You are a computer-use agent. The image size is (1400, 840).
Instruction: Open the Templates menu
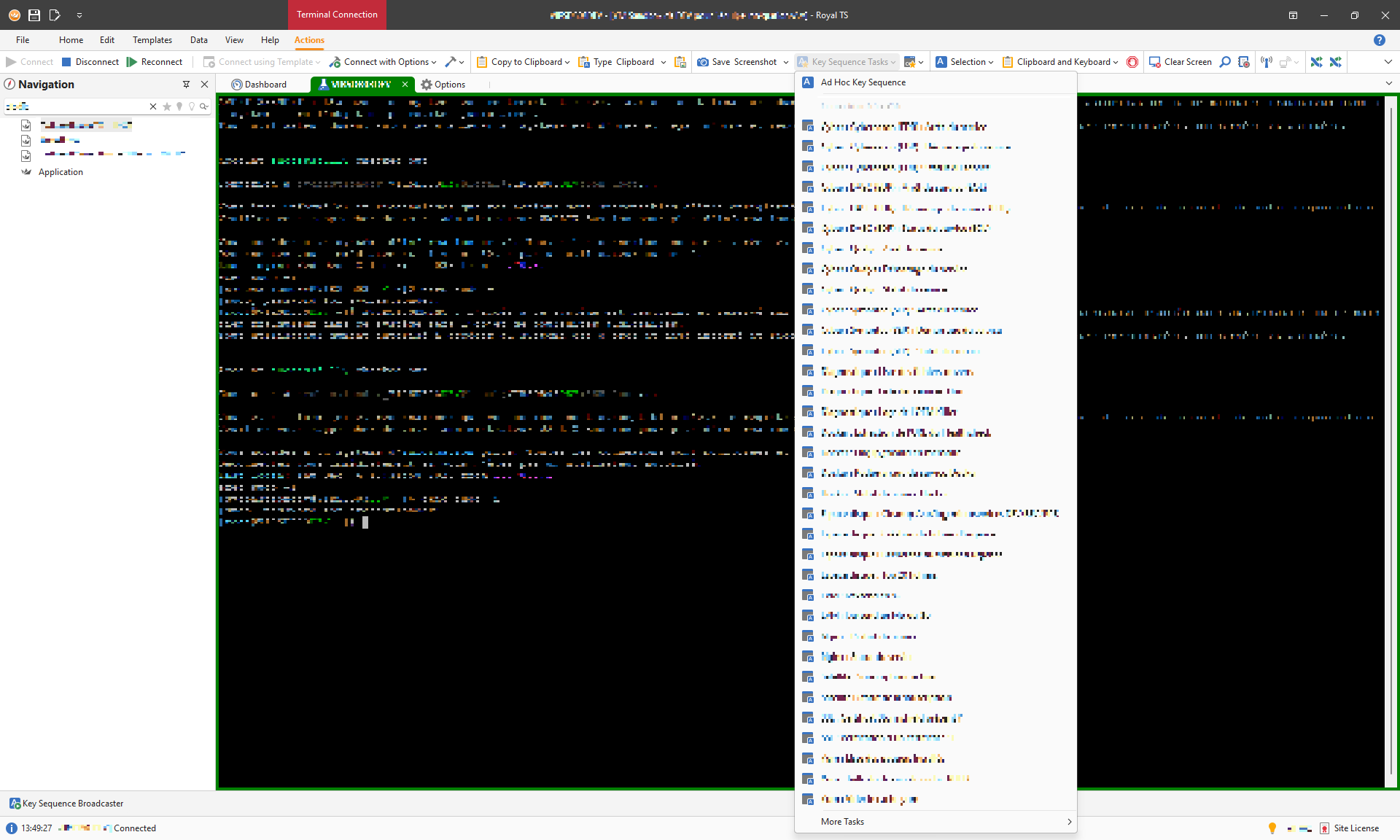(x=152, y=40)
